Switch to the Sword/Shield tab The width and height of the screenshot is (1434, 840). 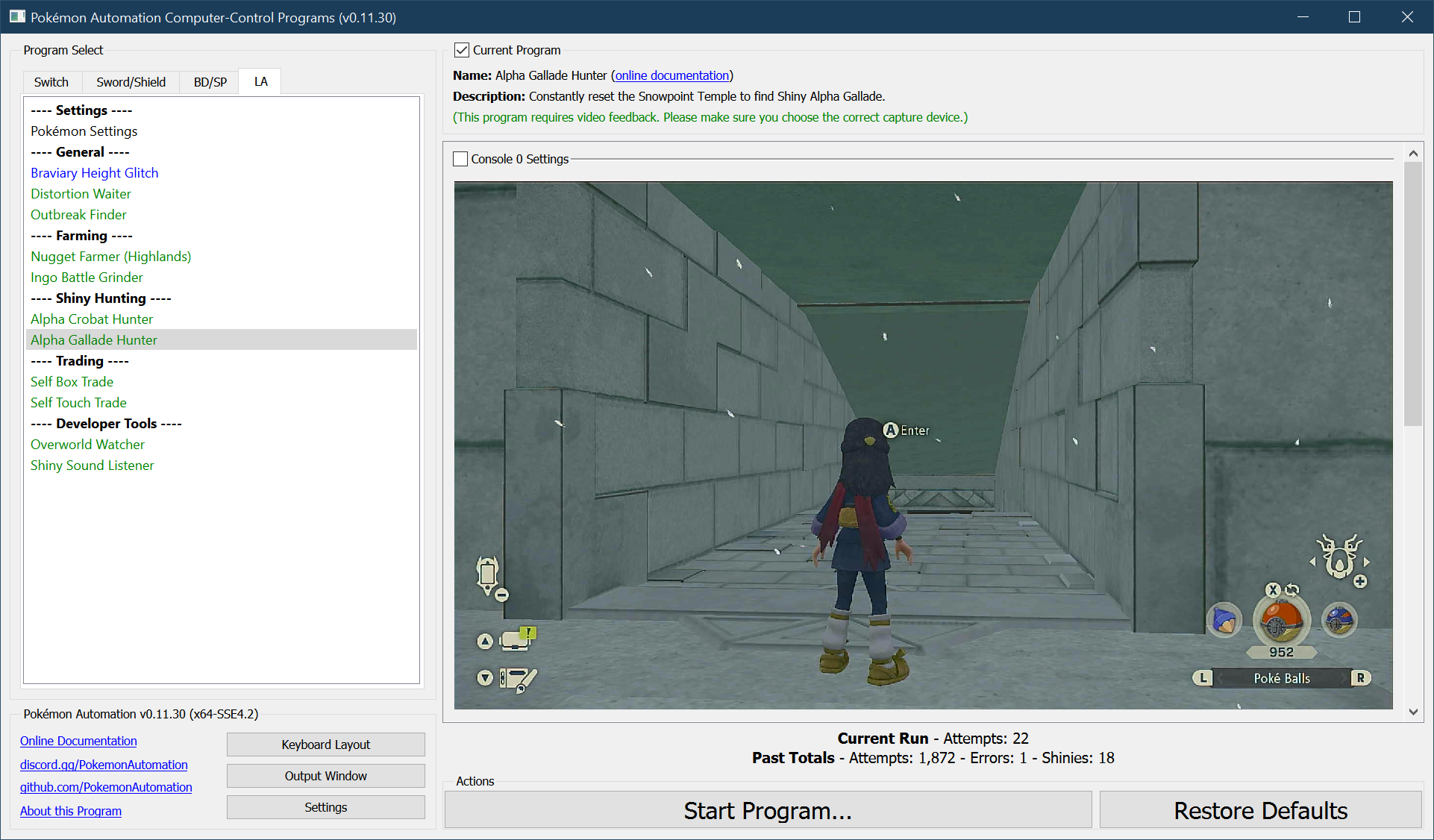tap(131, 82)
